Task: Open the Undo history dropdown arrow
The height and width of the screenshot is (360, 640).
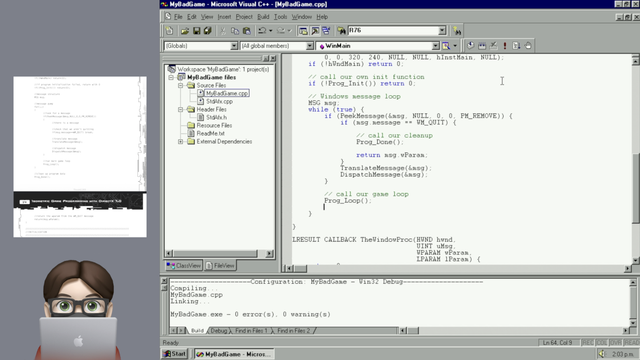Action: click(270, 31)
